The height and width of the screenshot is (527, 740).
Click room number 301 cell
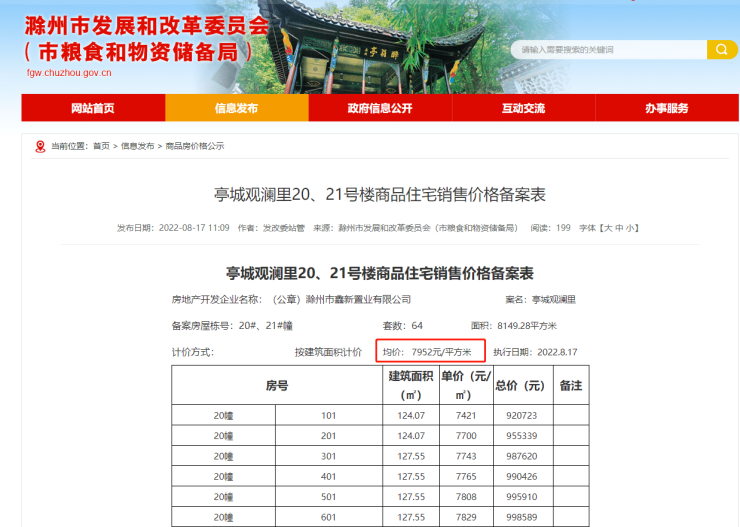(328, 456)
